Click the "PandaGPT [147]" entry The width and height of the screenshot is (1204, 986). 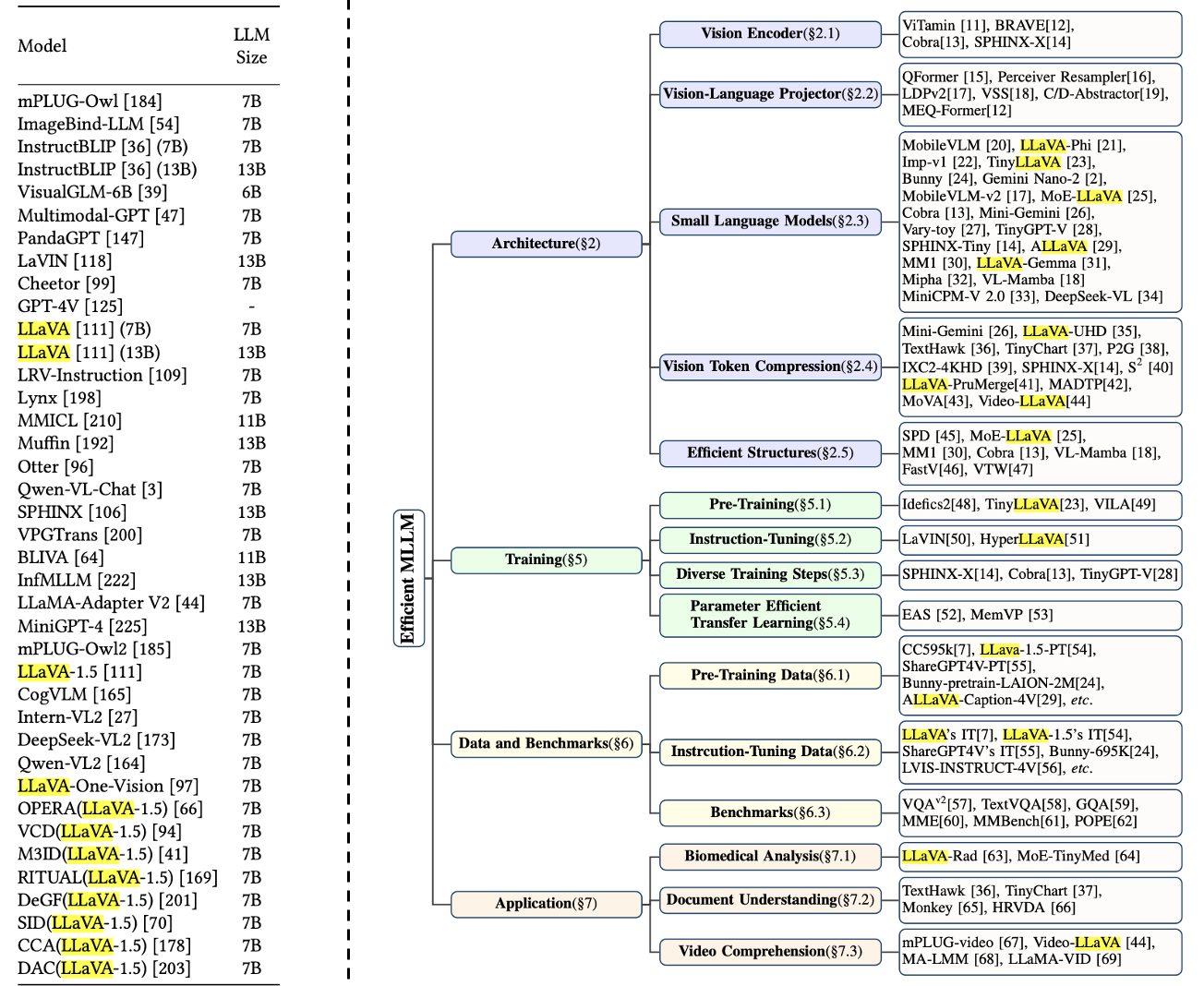coord(80,238)
